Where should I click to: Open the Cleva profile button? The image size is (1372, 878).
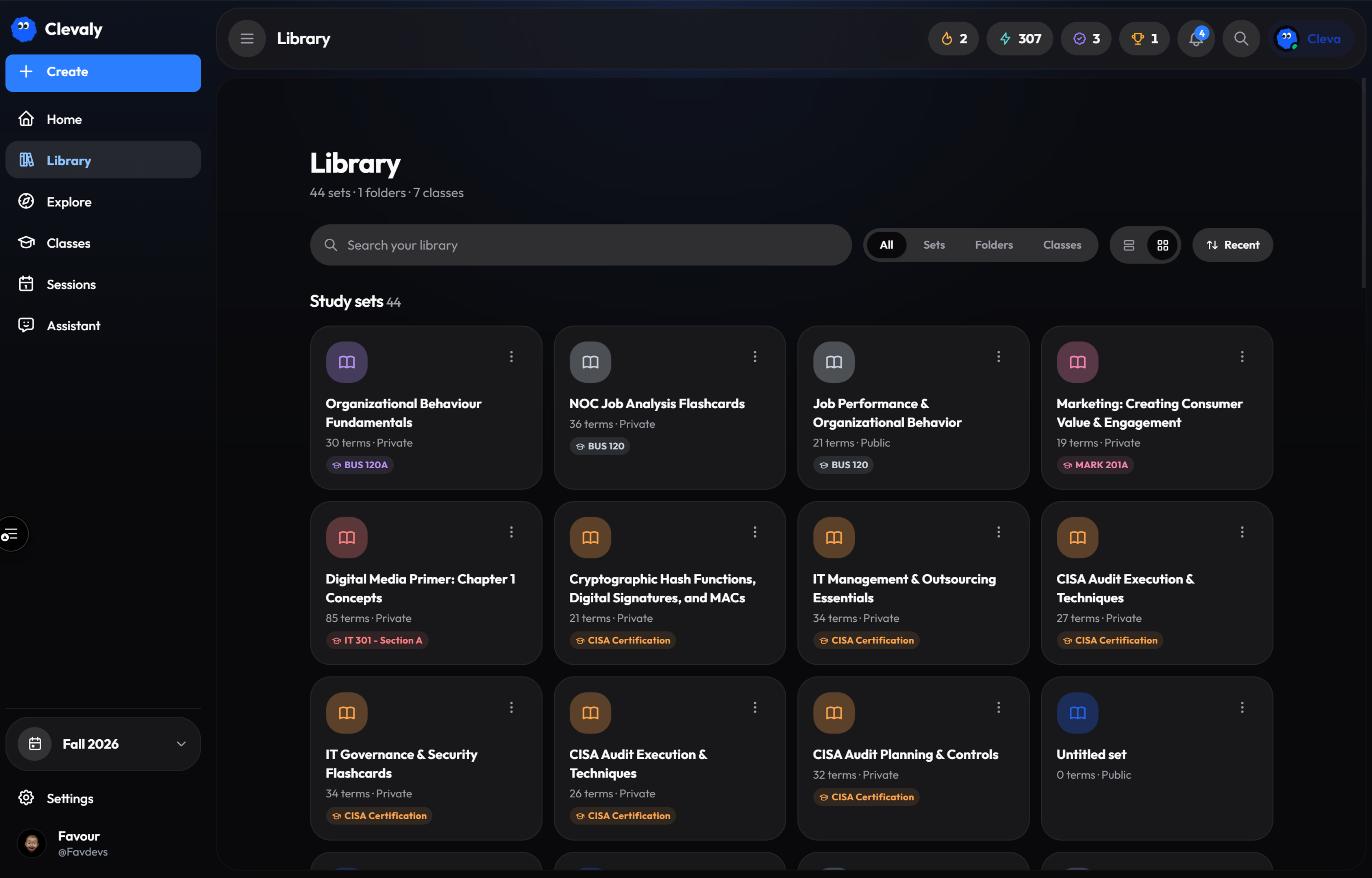(1311, 39)
